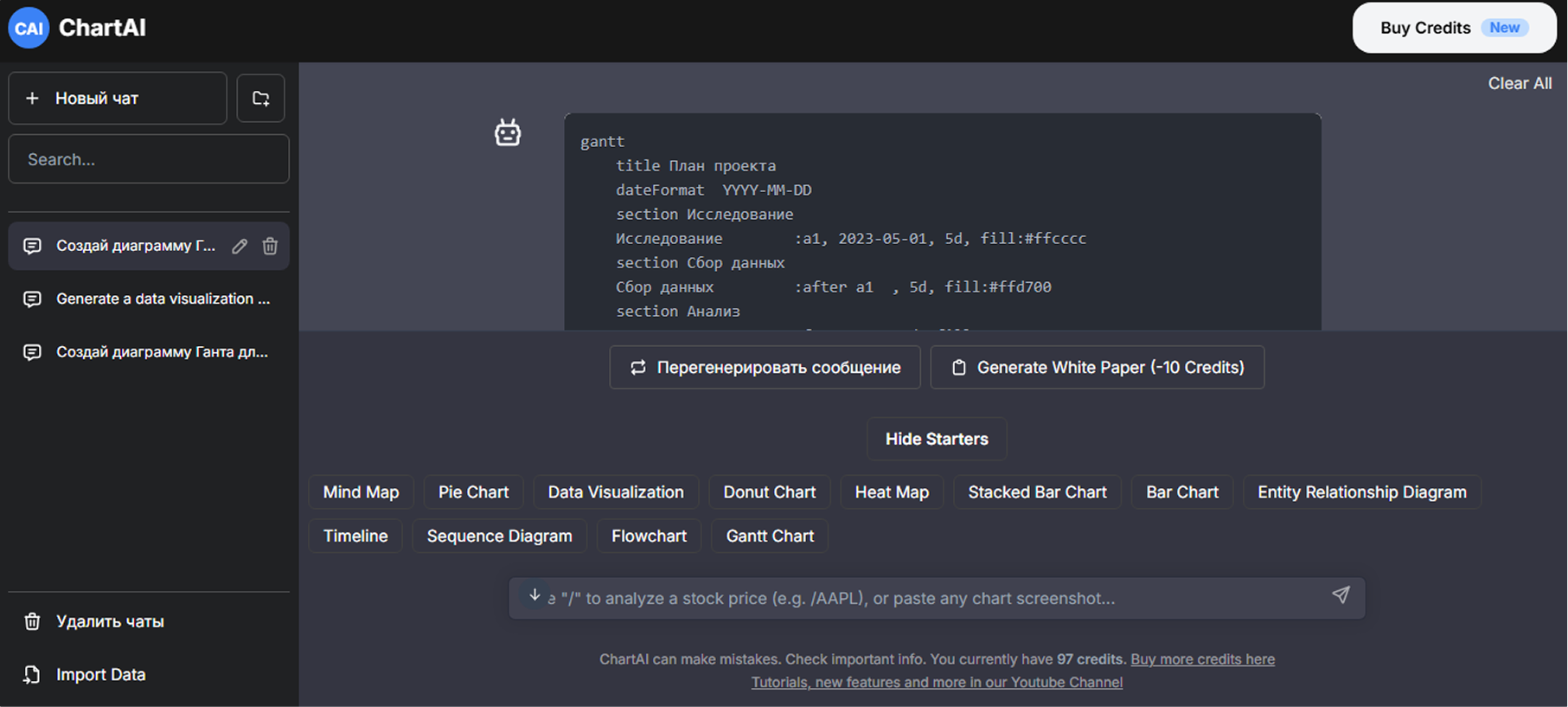Click the pencil edit icon on selected chat
Viewport: 1568px width, 707px height.
tap(240, 247)
